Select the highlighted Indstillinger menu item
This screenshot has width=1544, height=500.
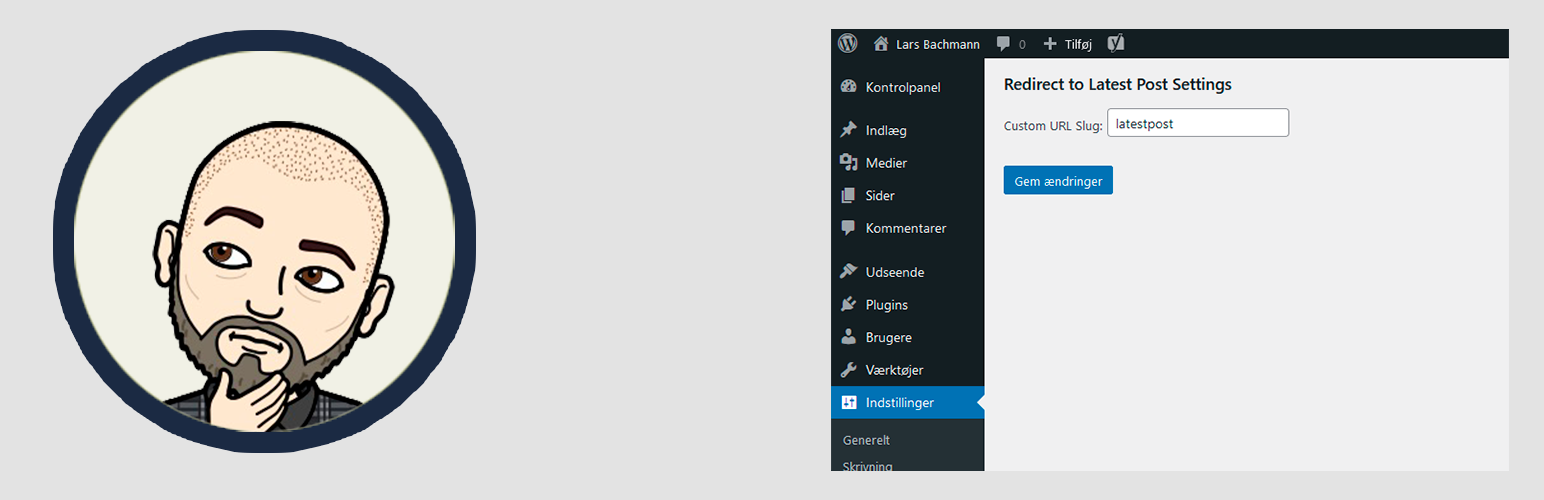click(899, 403)
